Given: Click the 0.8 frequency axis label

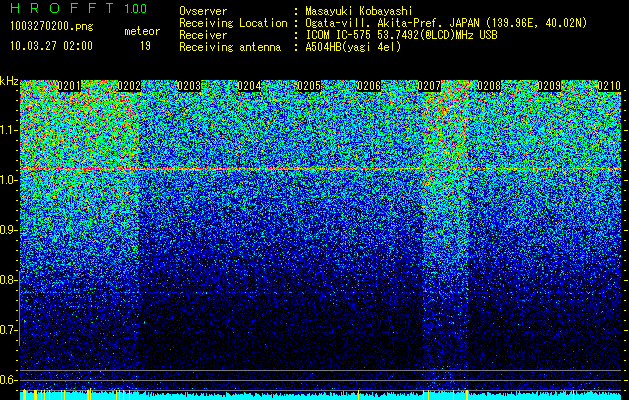Looking at the screenshot, I should tap(9, 280).
